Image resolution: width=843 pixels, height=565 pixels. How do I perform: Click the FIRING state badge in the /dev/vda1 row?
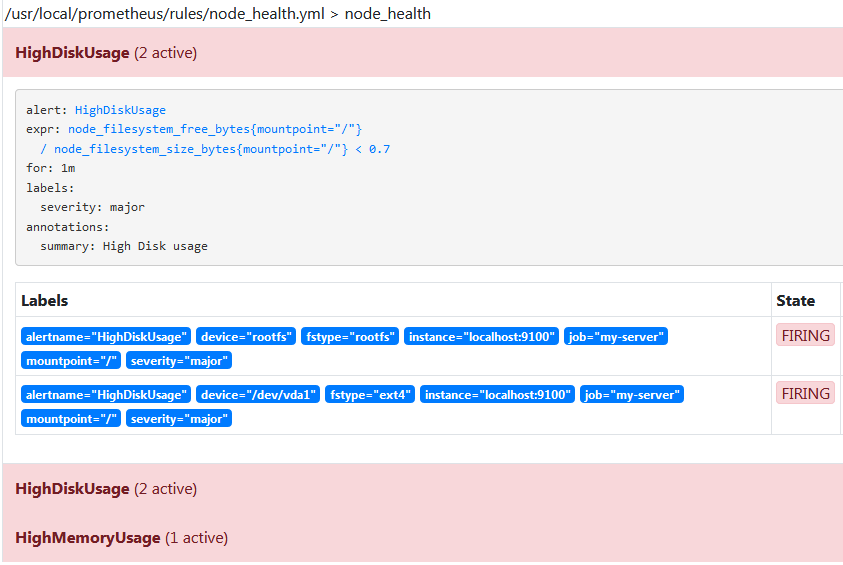pos(805,394)
